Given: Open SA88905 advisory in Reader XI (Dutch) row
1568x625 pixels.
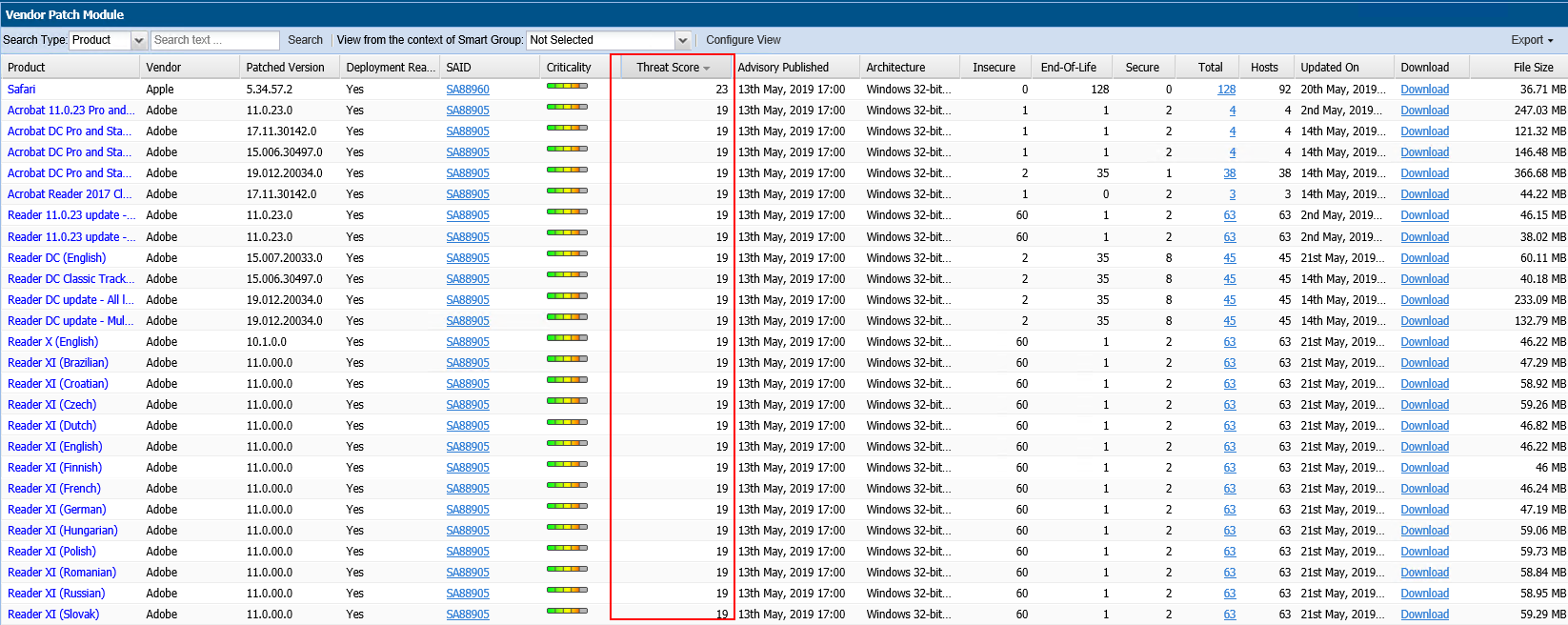Looking at the screenshot, I should pos(468,426).
